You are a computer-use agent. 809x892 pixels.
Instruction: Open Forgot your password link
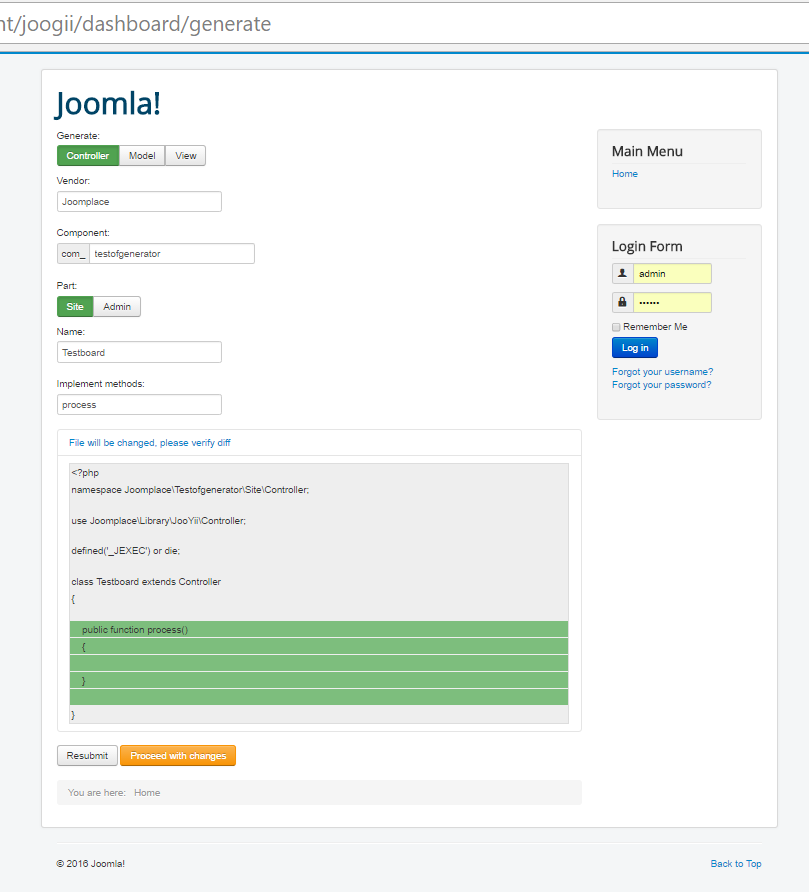point(662,385)
